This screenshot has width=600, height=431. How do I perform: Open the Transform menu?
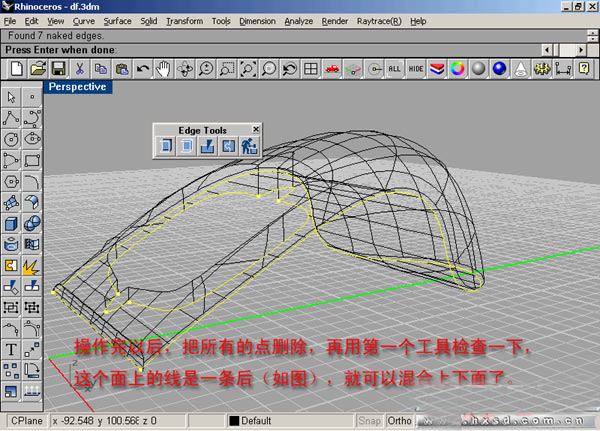click(184, 20)
